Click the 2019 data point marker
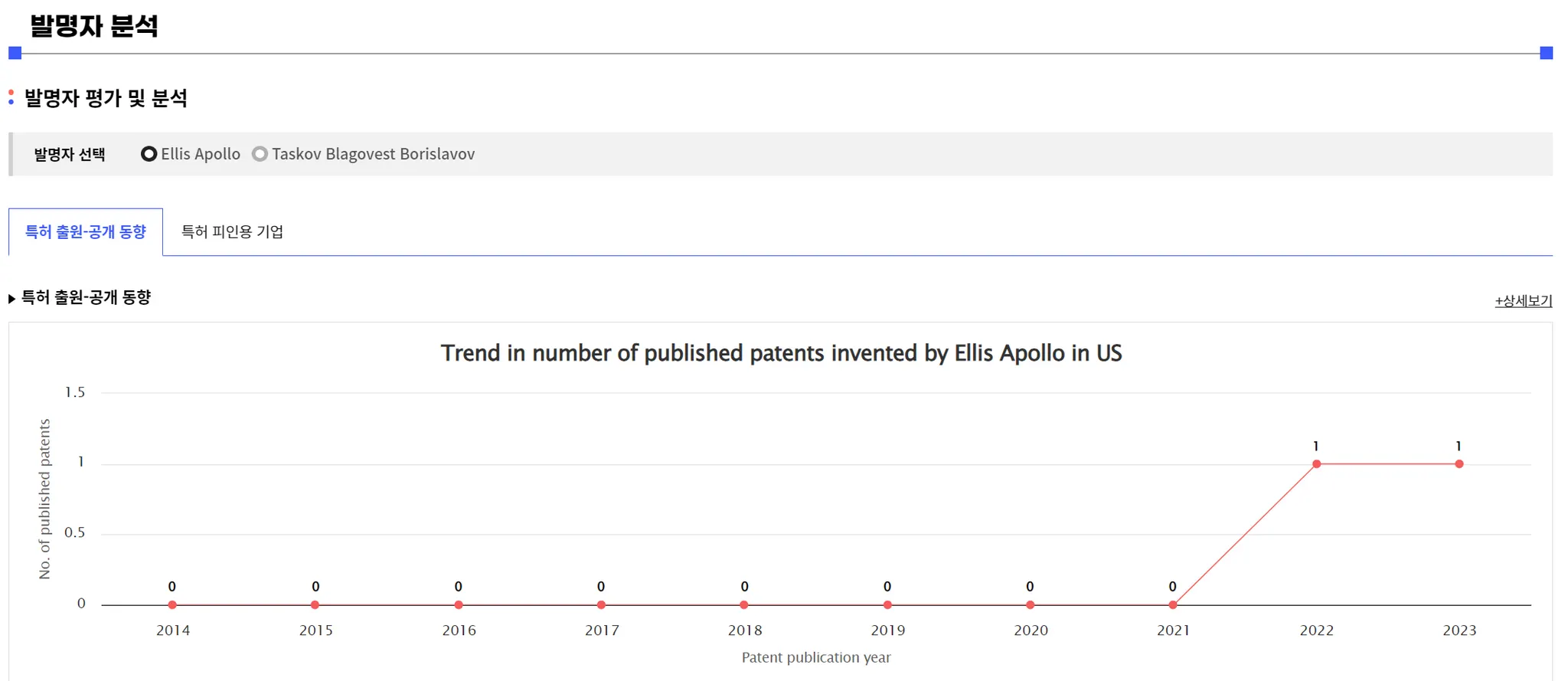The image size is (1568, 681). click(x=887, y=605)
